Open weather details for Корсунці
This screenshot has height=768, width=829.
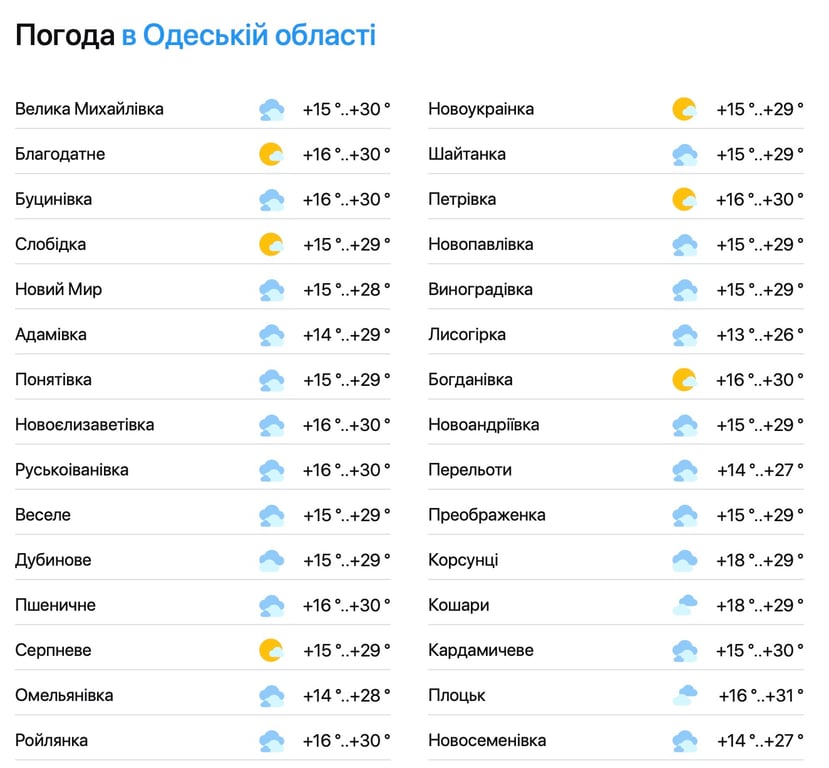pyautogui.click(x=461, y=560)
